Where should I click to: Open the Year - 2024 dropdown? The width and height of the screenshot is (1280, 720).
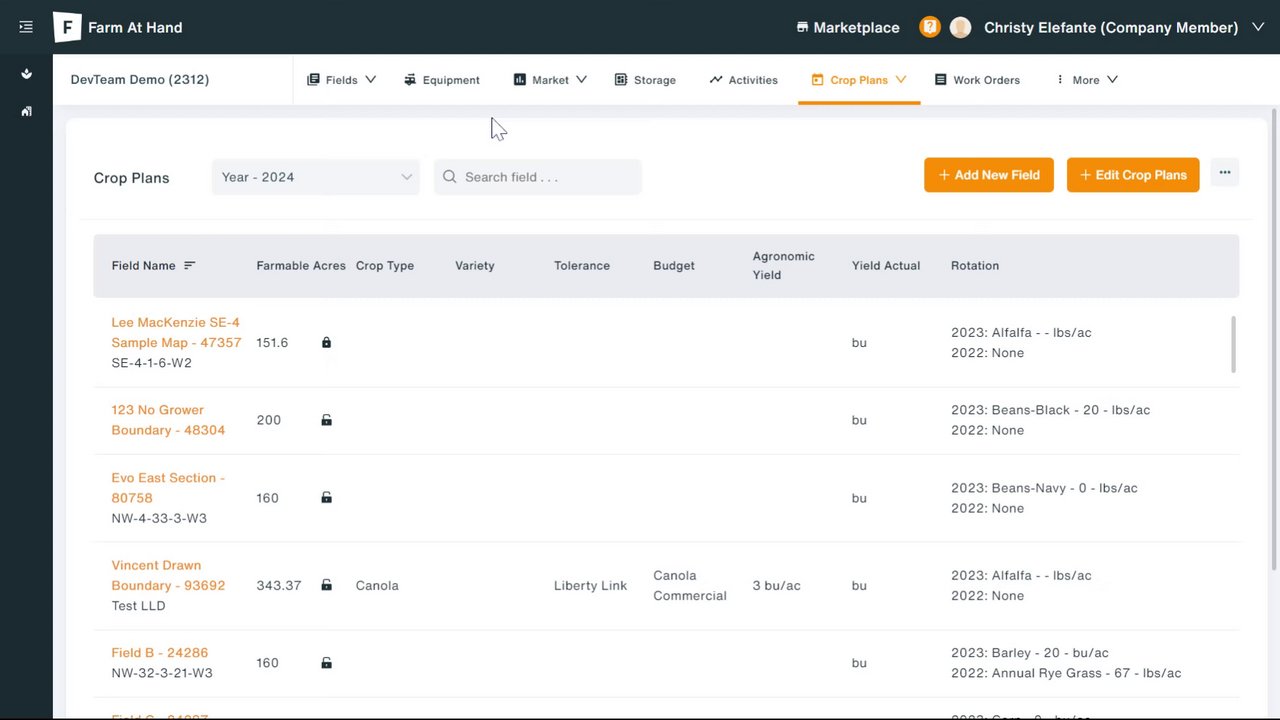316,177
